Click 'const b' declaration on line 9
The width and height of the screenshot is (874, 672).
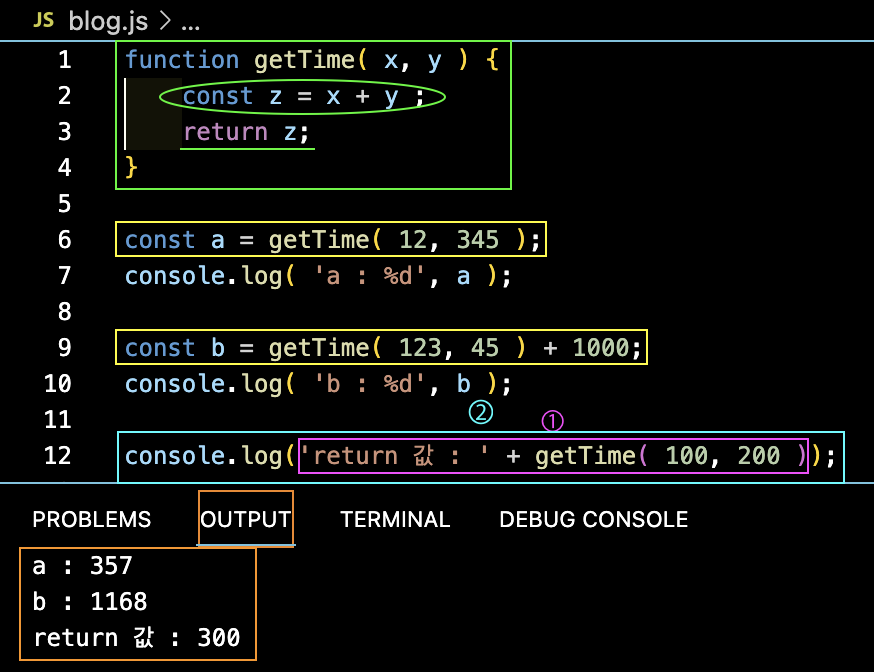174,348
